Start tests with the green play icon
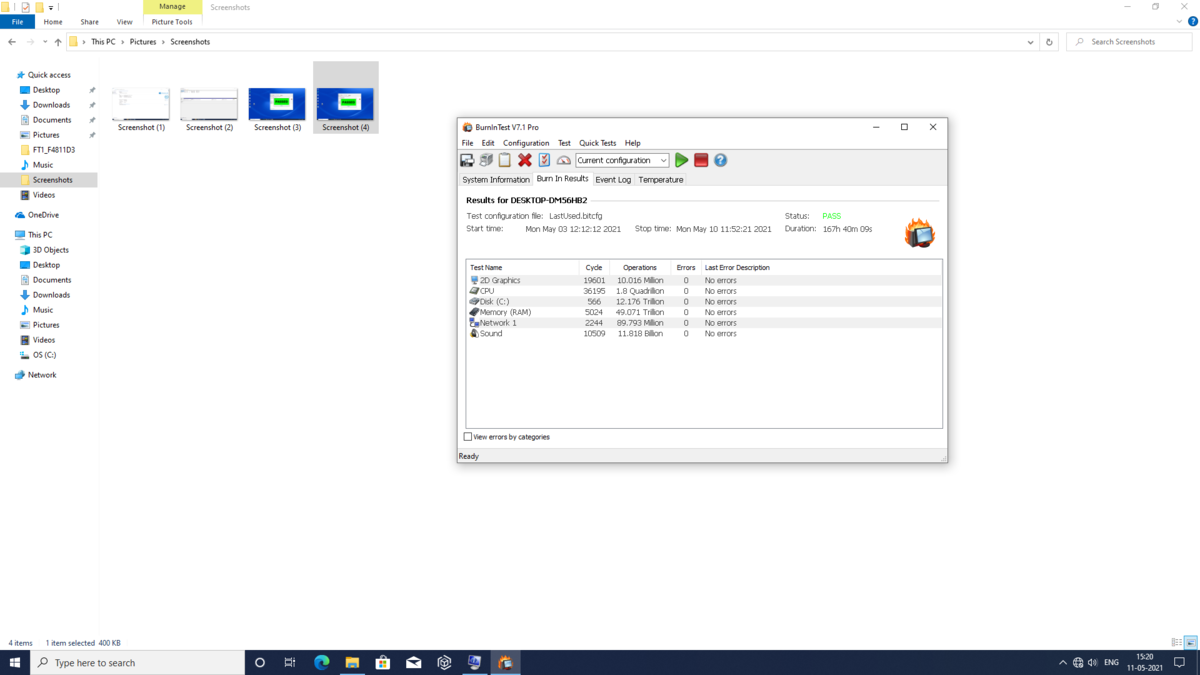Image resolution: width=1200 pixels, height=675 pixels. 681,160
